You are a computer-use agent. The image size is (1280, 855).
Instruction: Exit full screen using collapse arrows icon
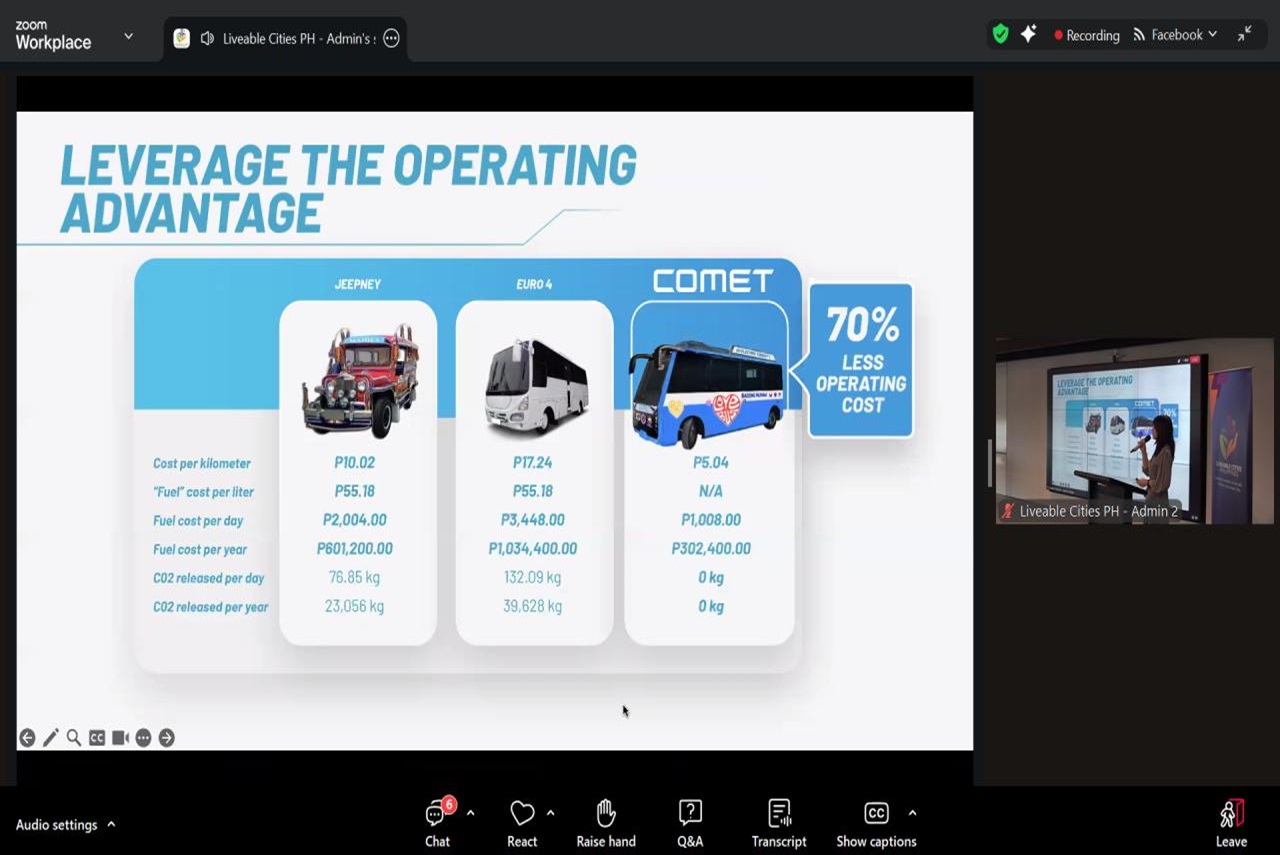point(1244,34)
